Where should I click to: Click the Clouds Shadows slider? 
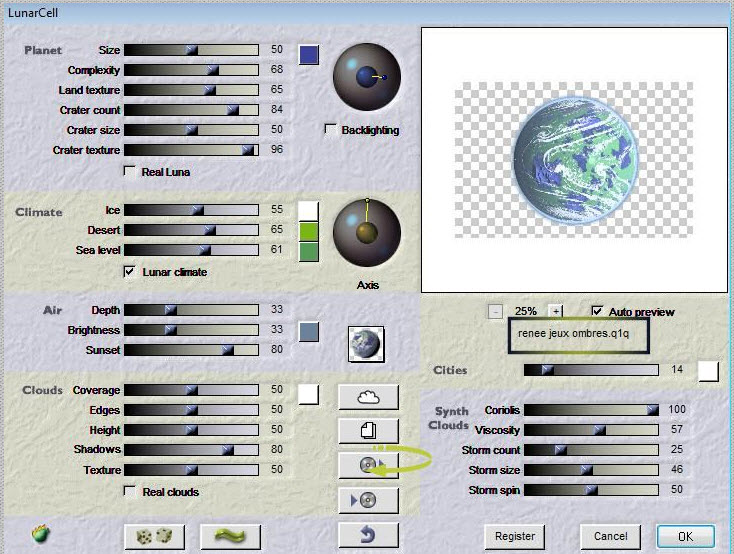pos(191,450)
